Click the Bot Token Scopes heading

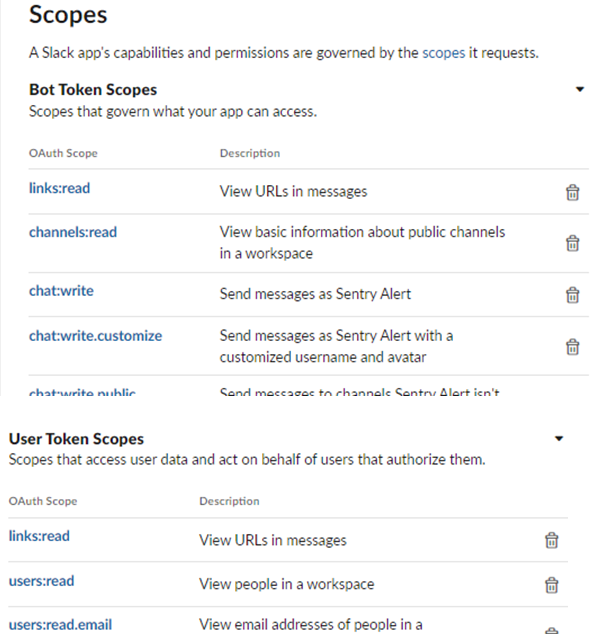pos(93,90)
